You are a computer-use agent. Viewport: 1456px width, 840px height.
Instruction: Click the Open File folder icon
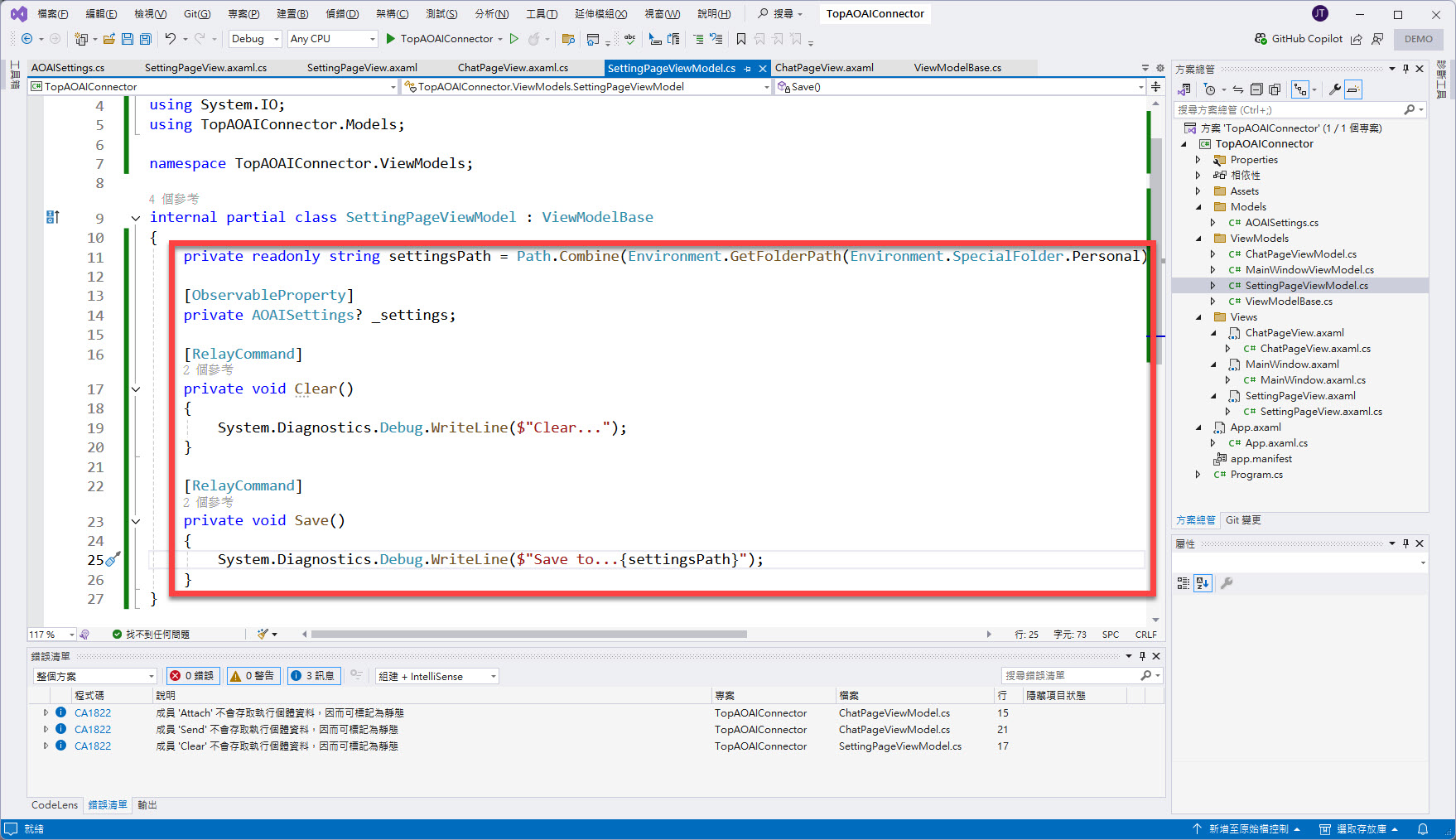point(108,39)
